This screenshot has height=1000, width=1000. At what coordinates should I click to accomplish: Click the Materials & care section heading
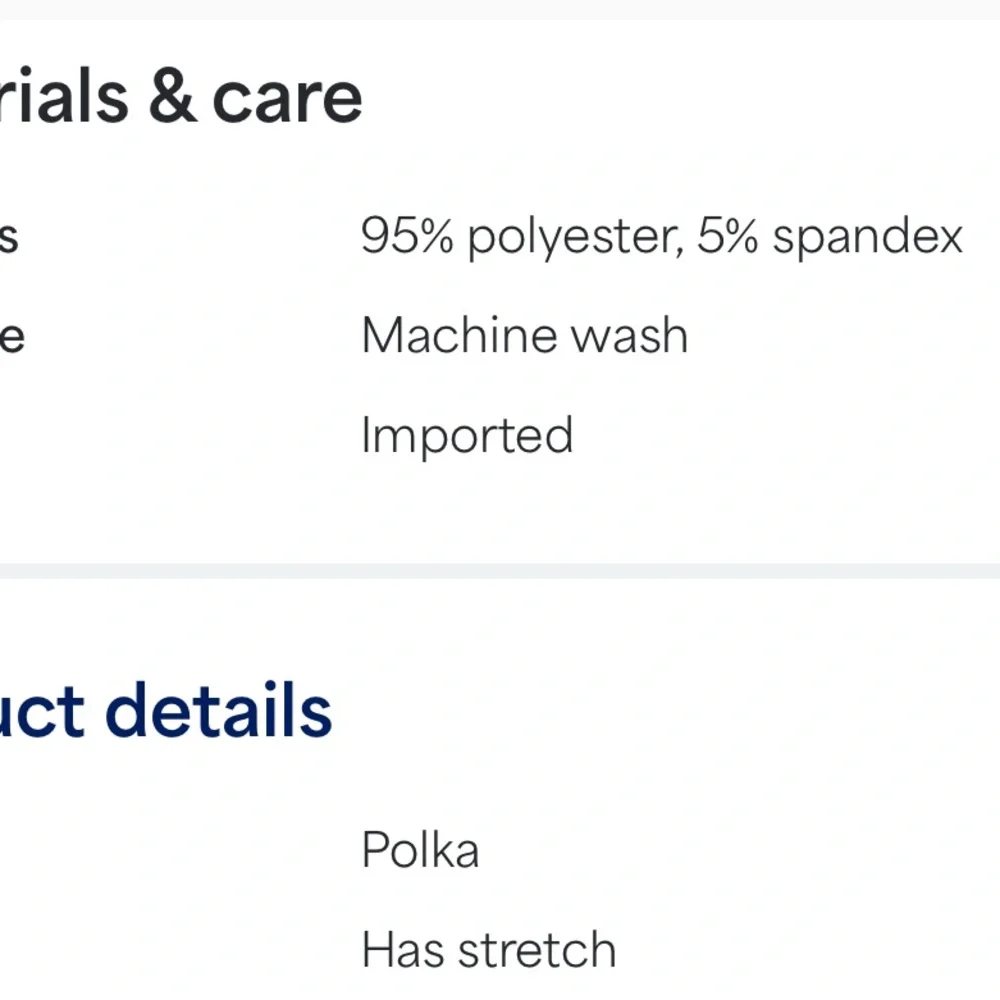tap(180, 97)
